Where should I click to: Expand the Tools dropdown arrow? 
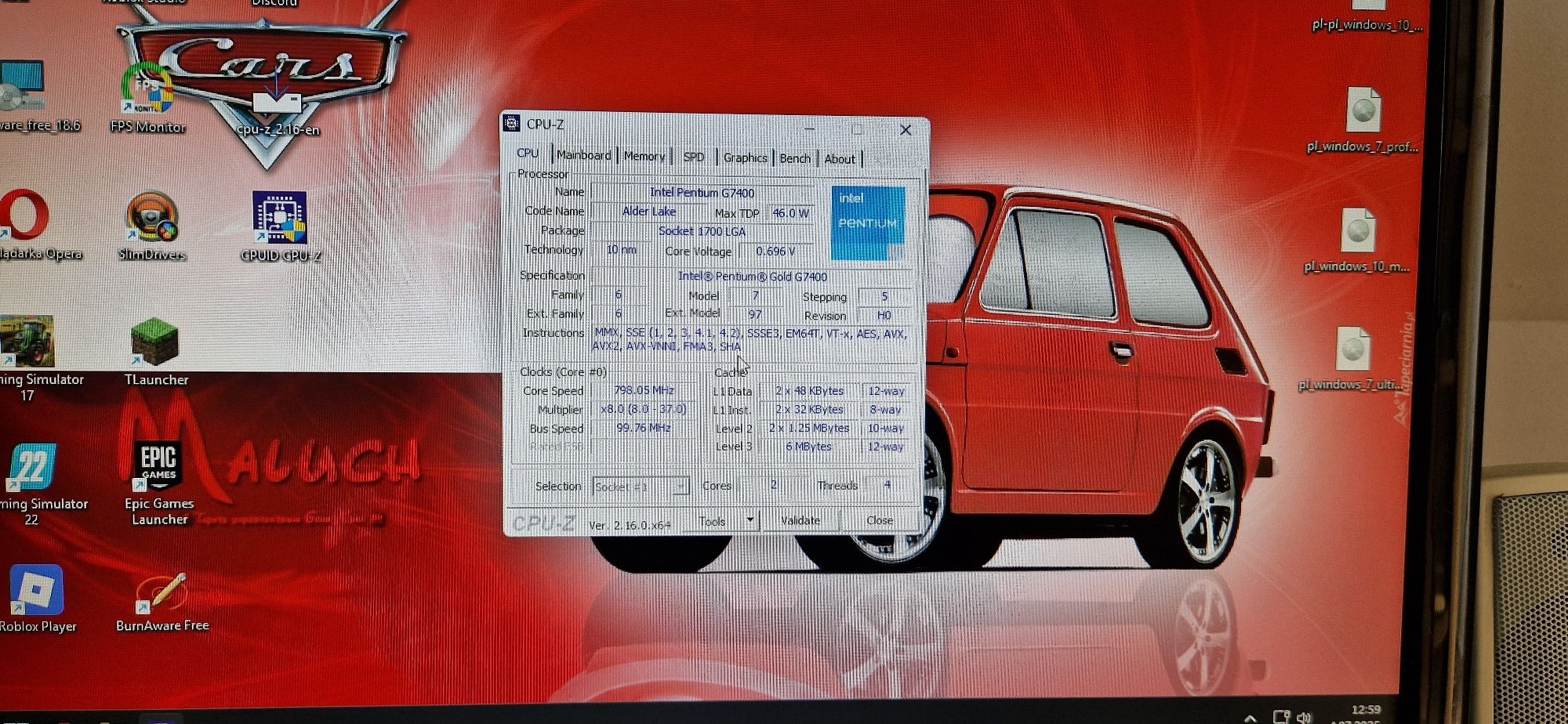[750, 520]
